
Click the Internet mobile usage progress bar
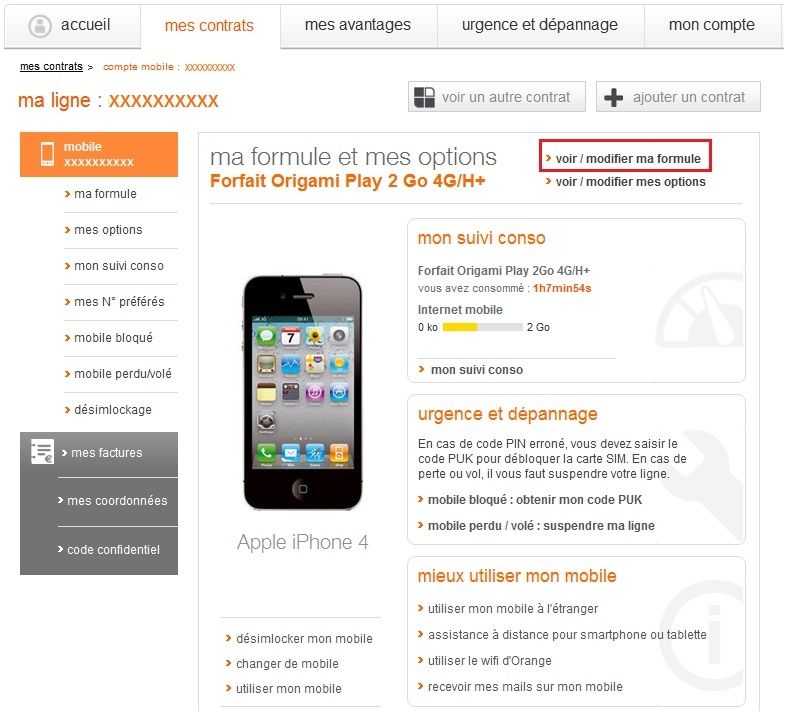(483, 327)
